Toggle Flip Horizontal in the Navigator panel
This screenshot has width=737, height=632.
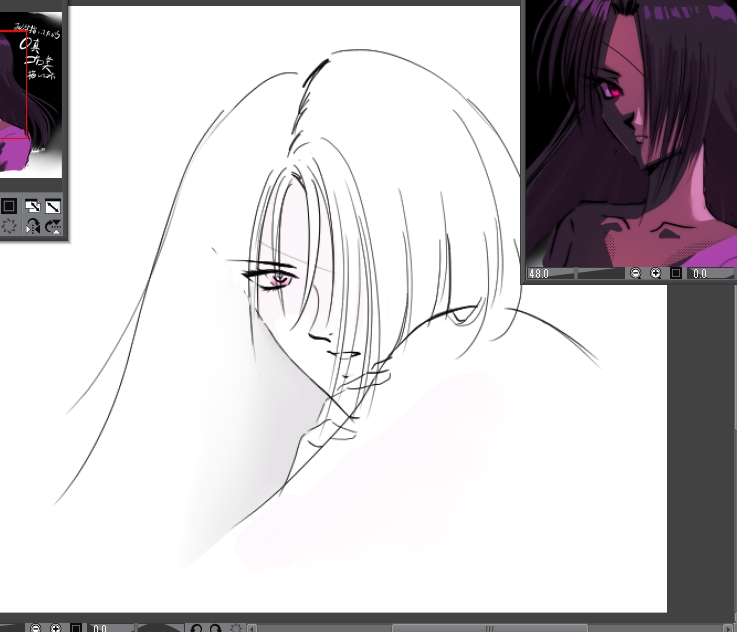[x=32, y=227]
